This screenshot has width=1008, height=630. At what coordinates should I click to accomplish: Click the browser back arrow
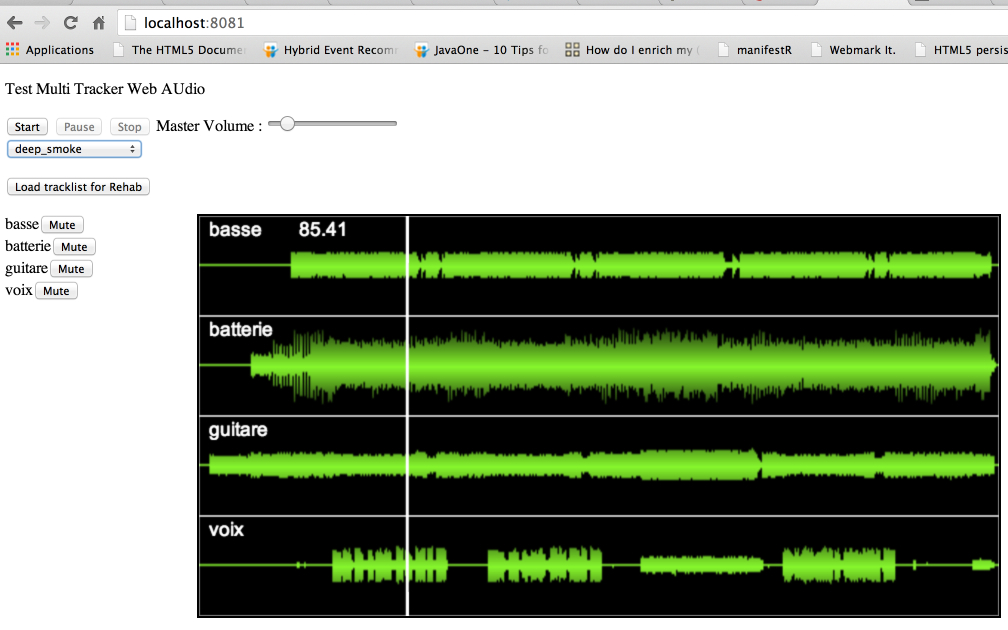15,23
